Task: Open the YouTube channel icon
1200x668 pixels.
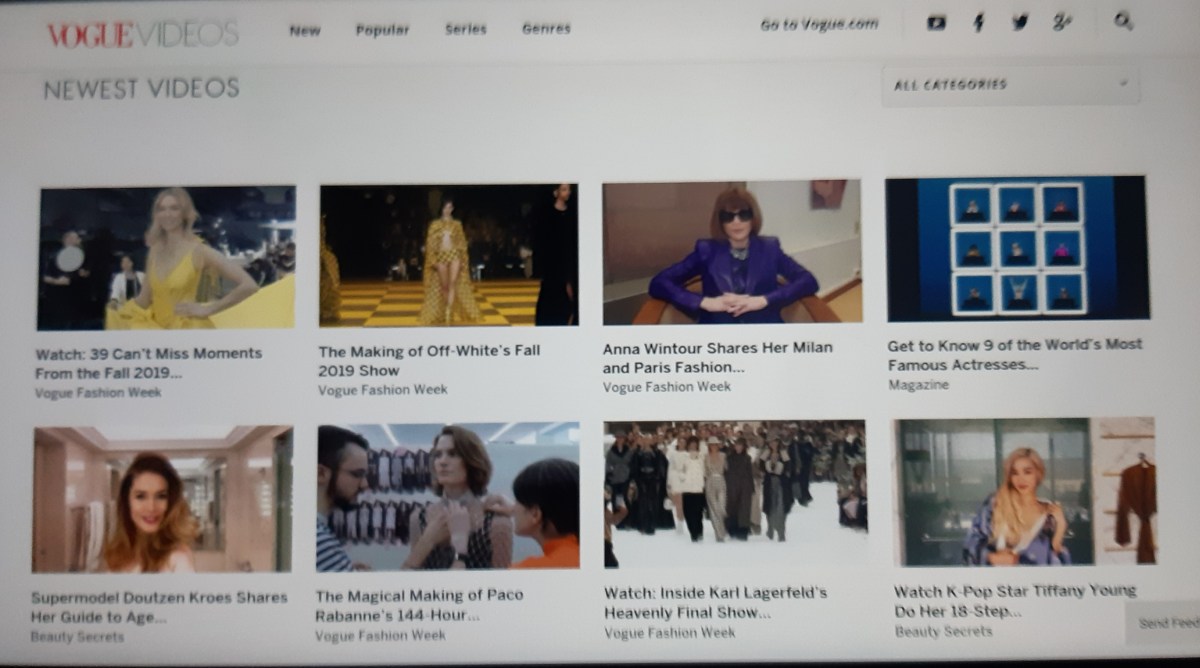Action: point(936,23)
